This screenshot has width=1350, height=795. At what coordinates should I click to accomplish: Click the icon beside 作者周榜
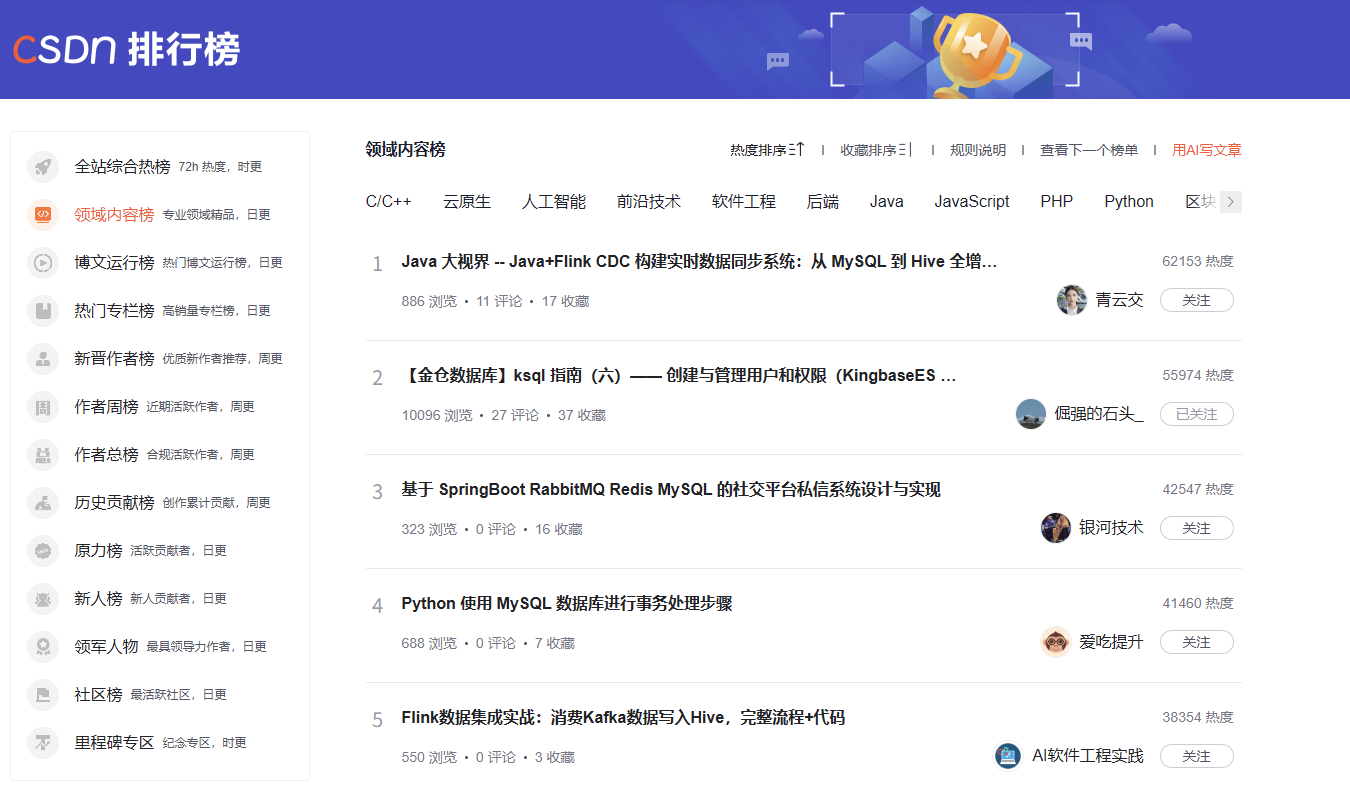click(43, 407)
